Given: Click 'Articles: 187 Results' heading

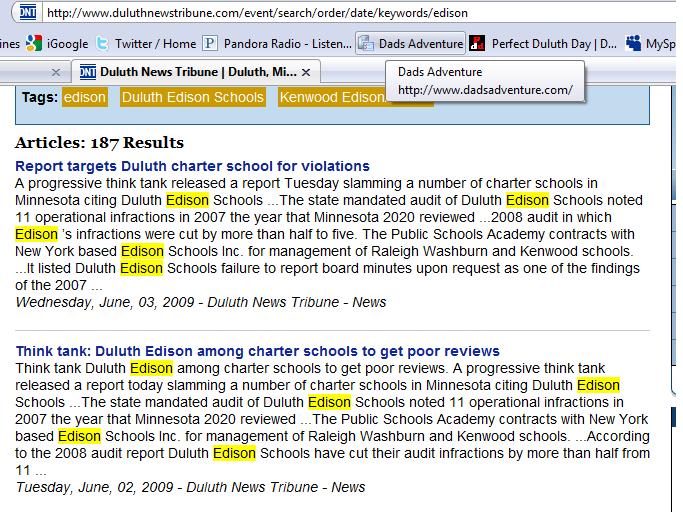Looking at the screenshot, I should point(99,142).
